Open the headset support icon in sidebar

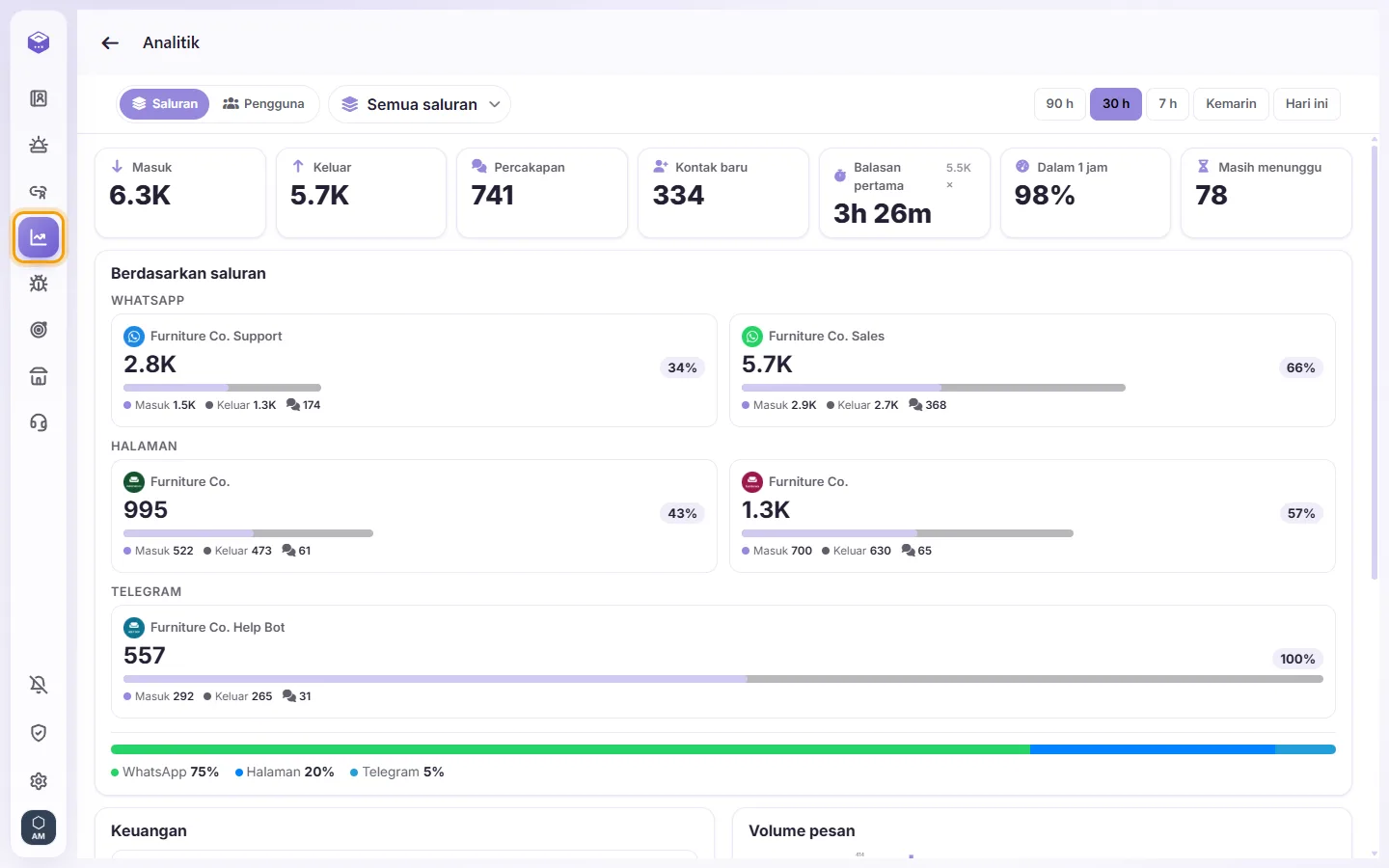39,422
